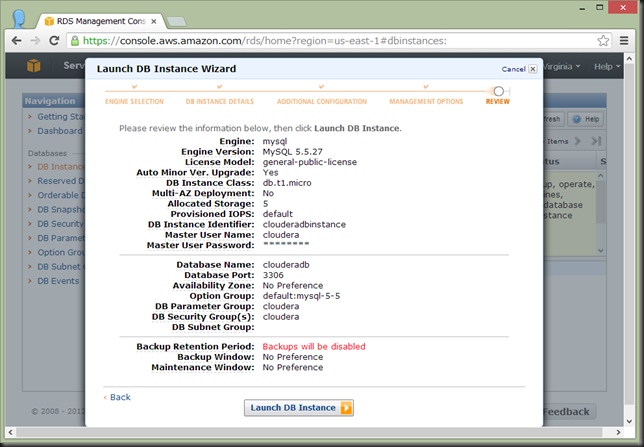Image resolution: width=644 pixels, height=447 pixels.
Task: Click the Review step circle marker
Action: (499, 91)
